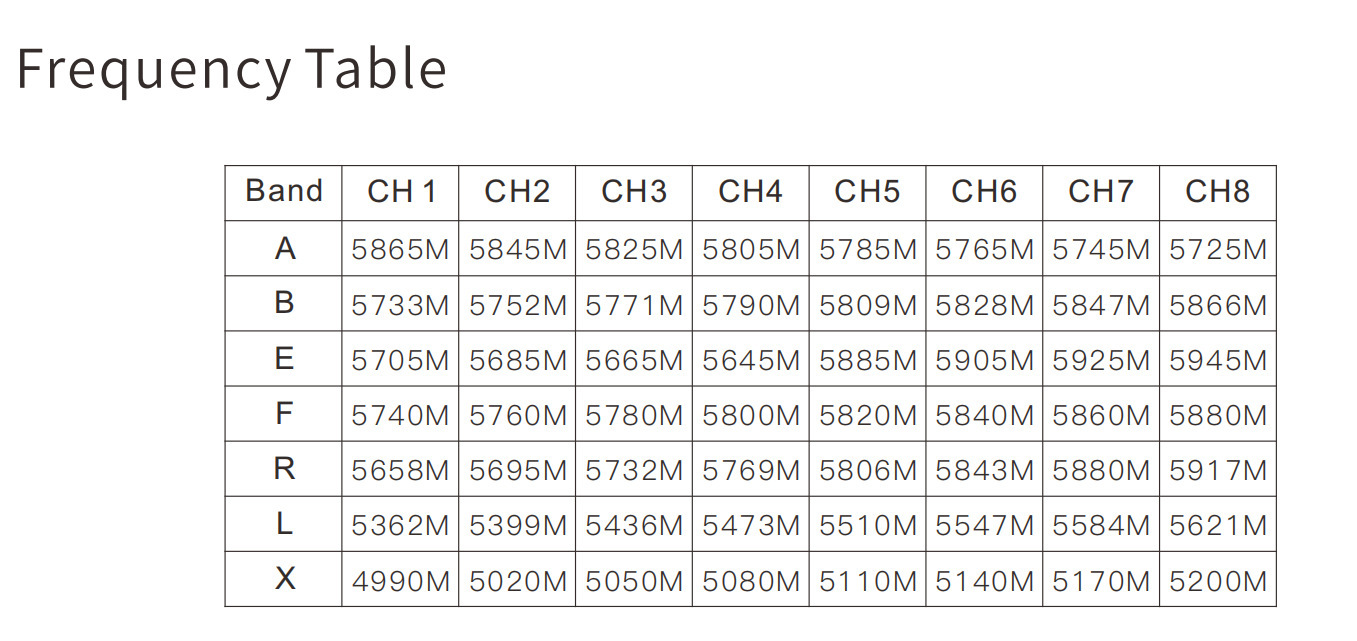The height and width of the screenshot is (641, 1357).
Task: Click the 5790M cell in band B
Action: 751,305
